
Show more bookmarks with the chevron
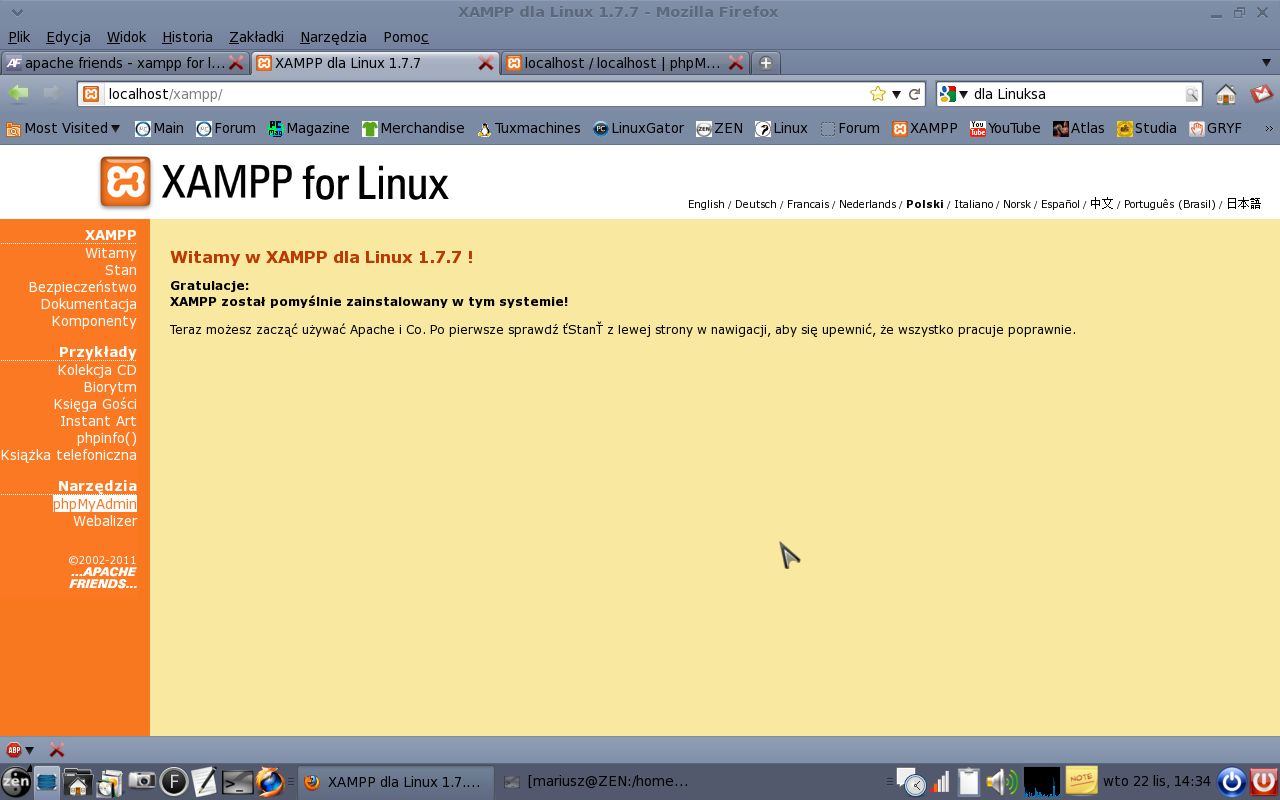point(1269,128)
